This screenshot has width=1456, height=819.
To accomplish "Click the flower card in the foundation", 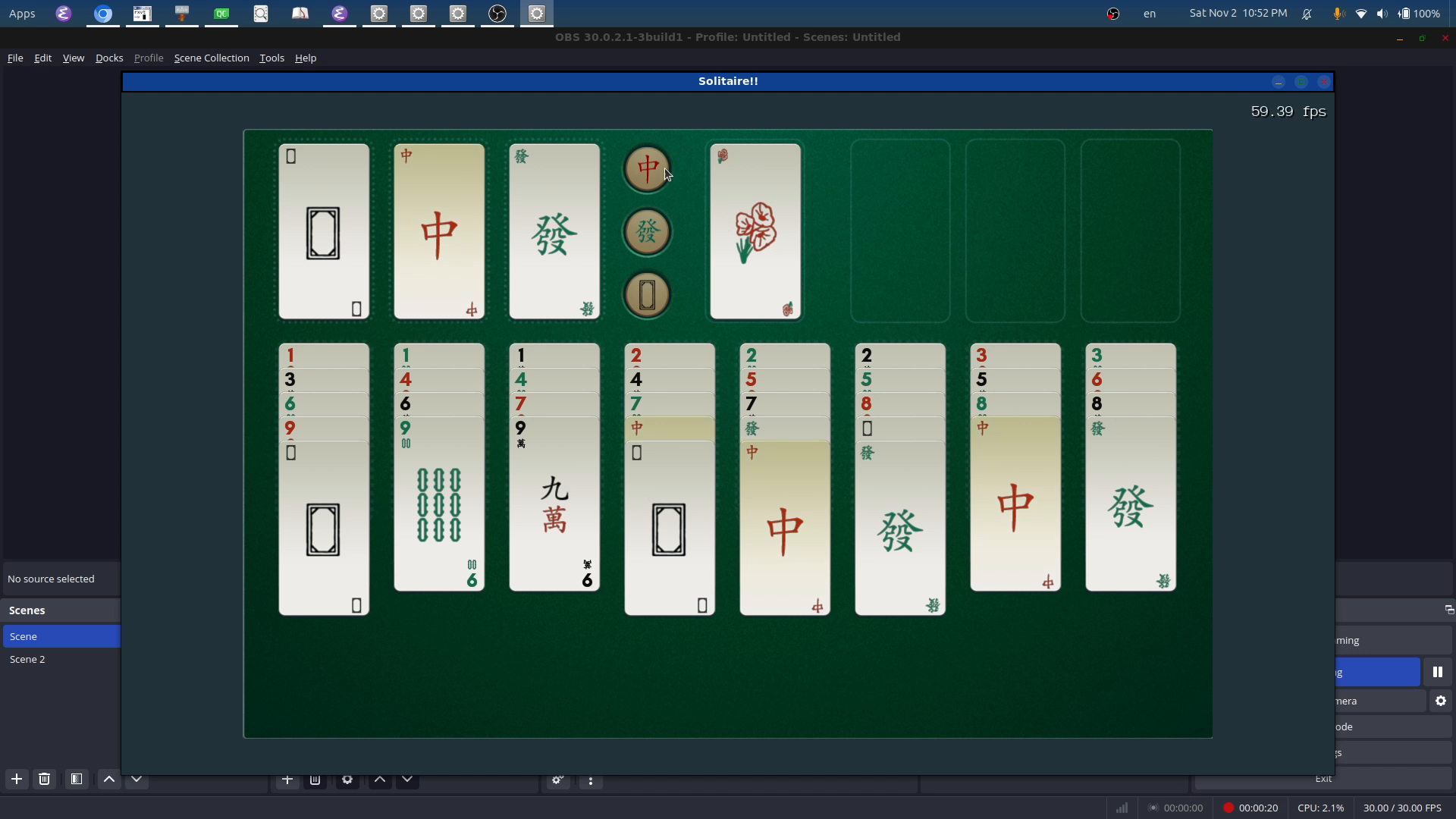I will click(x=755, y=231).
